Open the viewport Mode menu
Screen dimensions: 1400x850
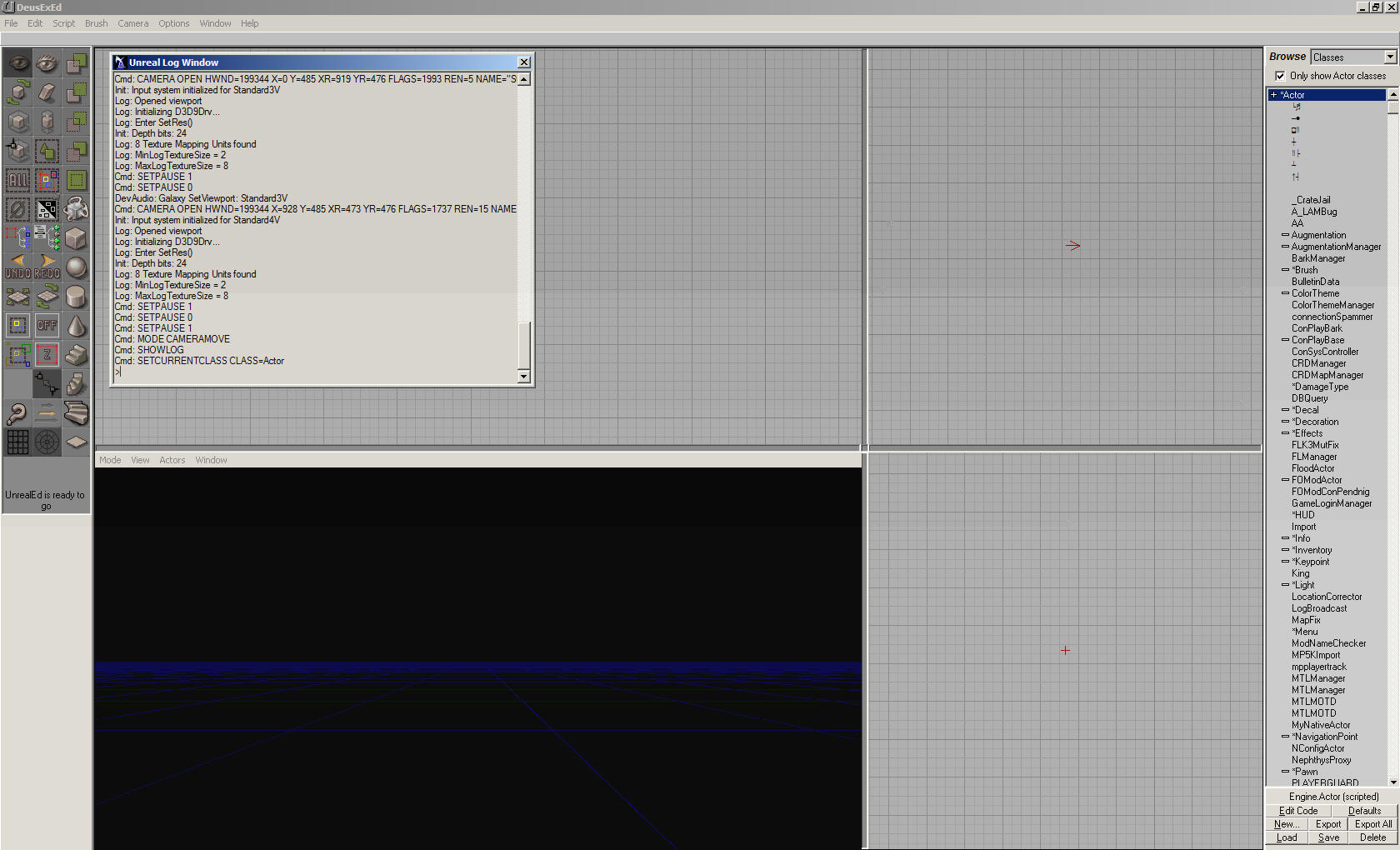pos(110,460)
